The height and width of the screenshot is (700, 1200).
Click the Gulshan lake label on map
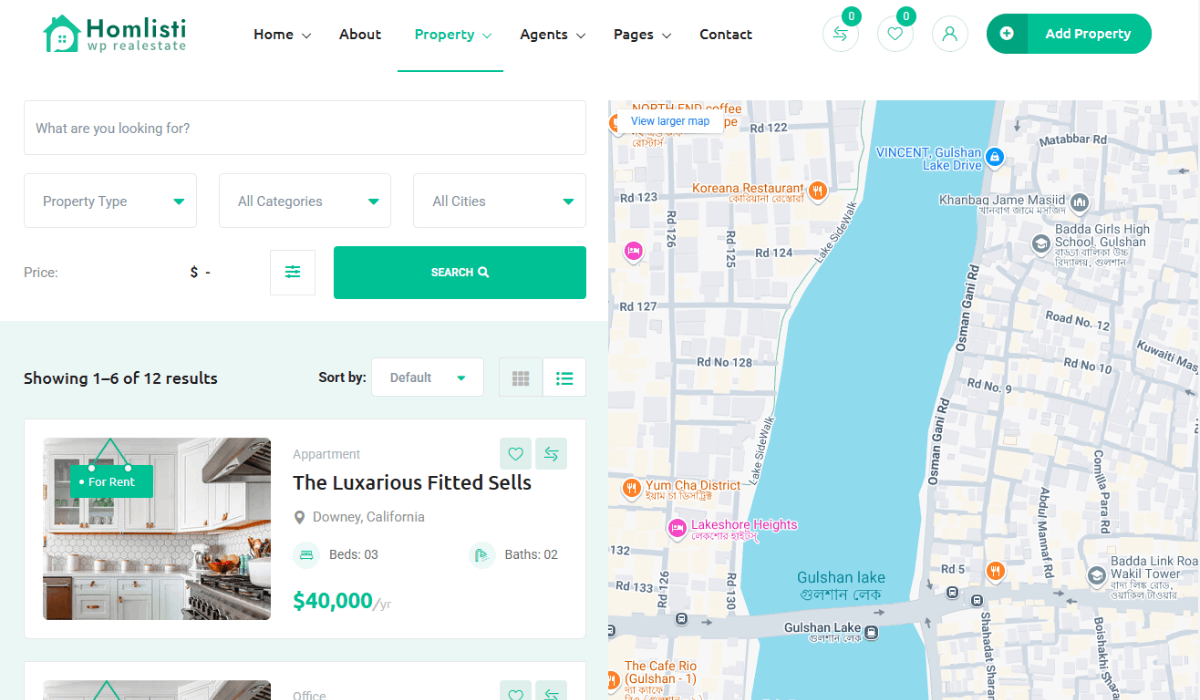(841, 585)
